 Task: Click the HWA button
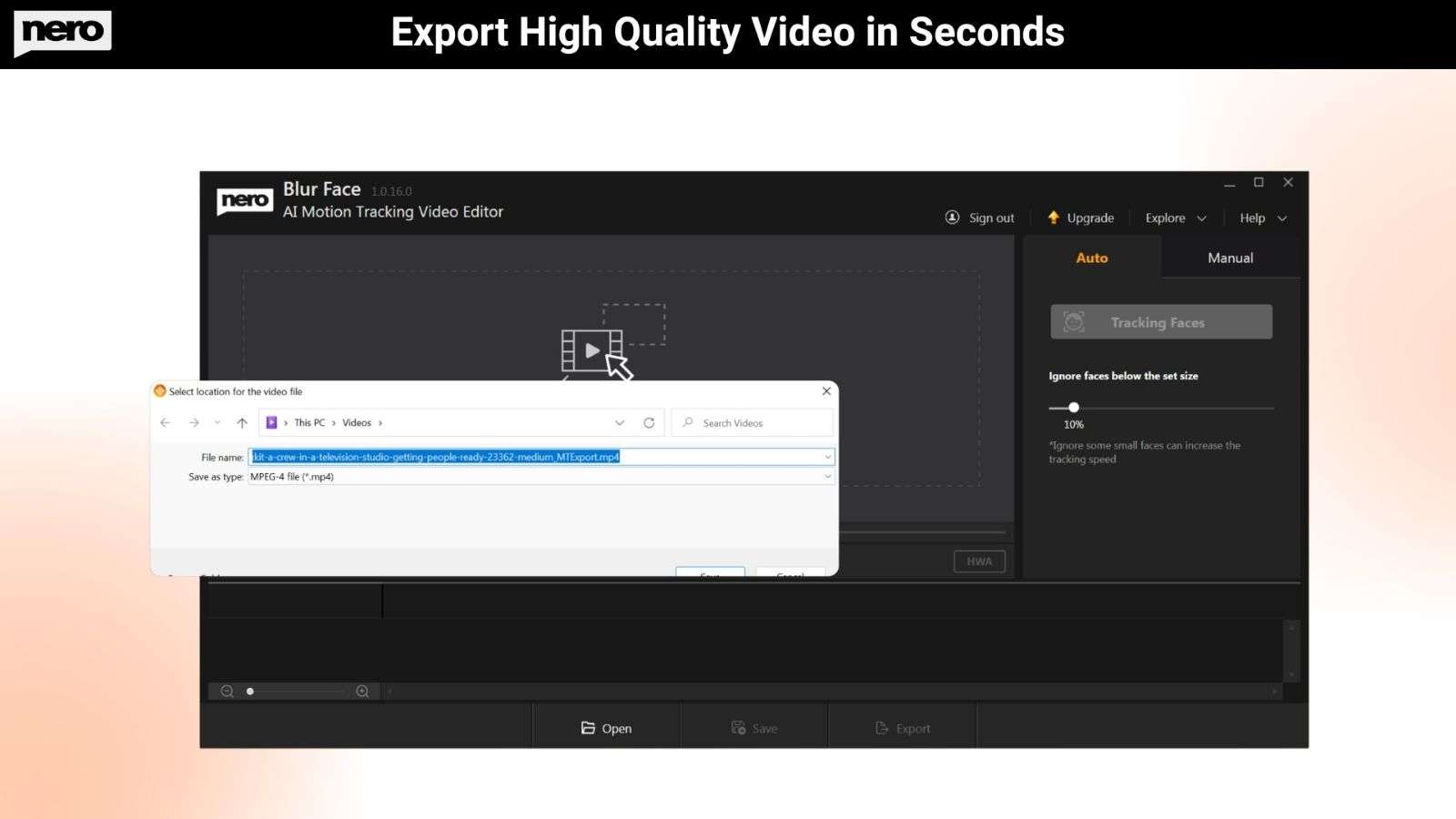[979, 561]
